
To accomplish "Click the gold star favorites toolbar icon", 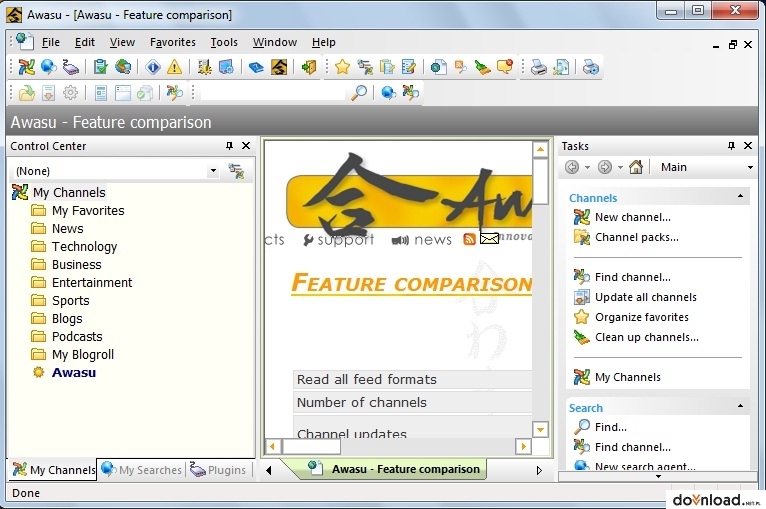I will pos(342,67).
